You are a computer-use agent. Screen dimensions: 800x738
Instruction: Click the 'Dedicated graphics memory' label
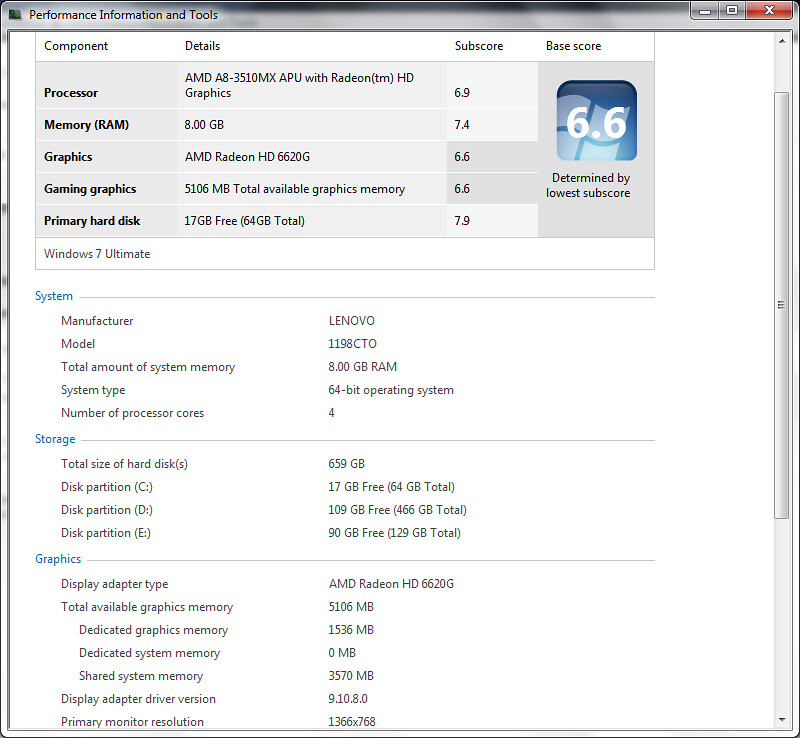tap(153, 630)
